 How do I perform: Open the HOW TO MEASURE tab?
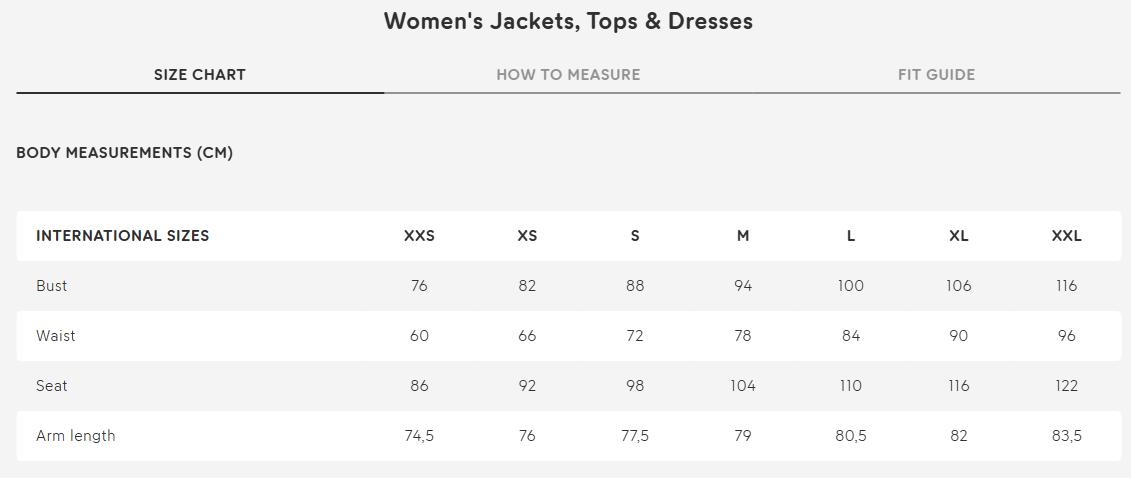pos(568,75)
